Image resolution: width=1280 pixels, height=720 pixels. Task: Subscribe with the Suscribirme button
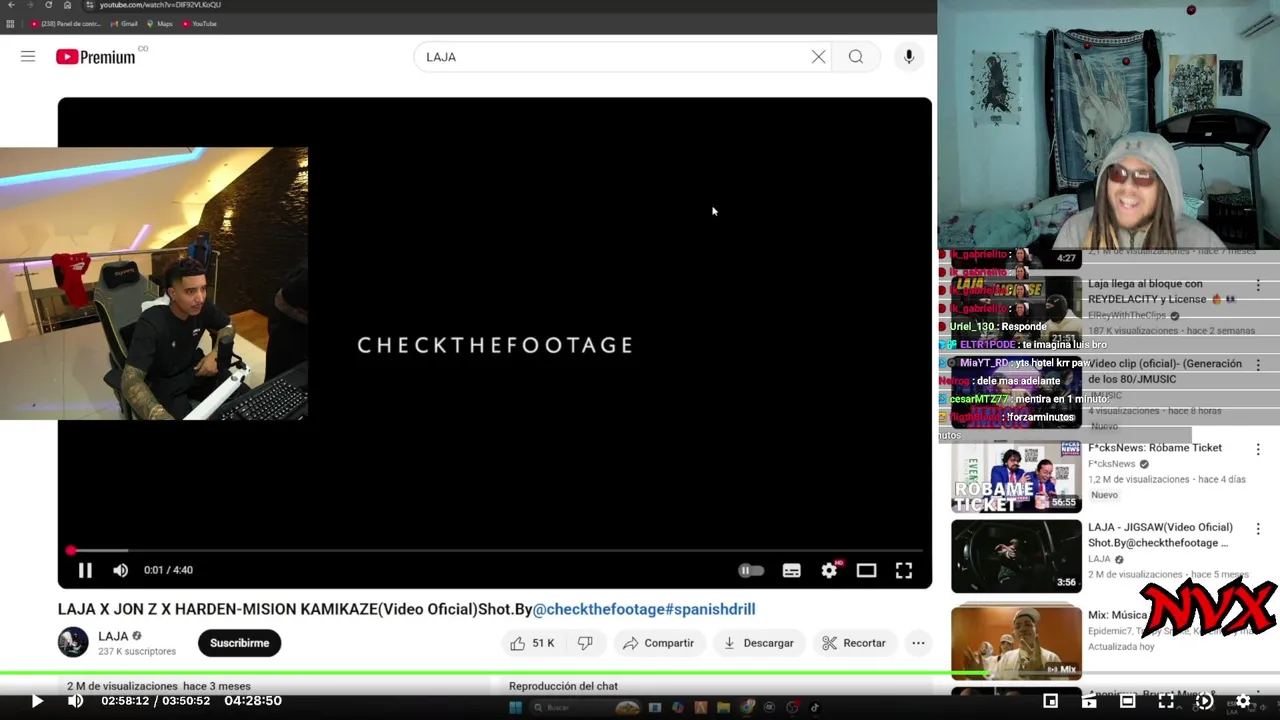pyautogui.click(x=239, y=643)
